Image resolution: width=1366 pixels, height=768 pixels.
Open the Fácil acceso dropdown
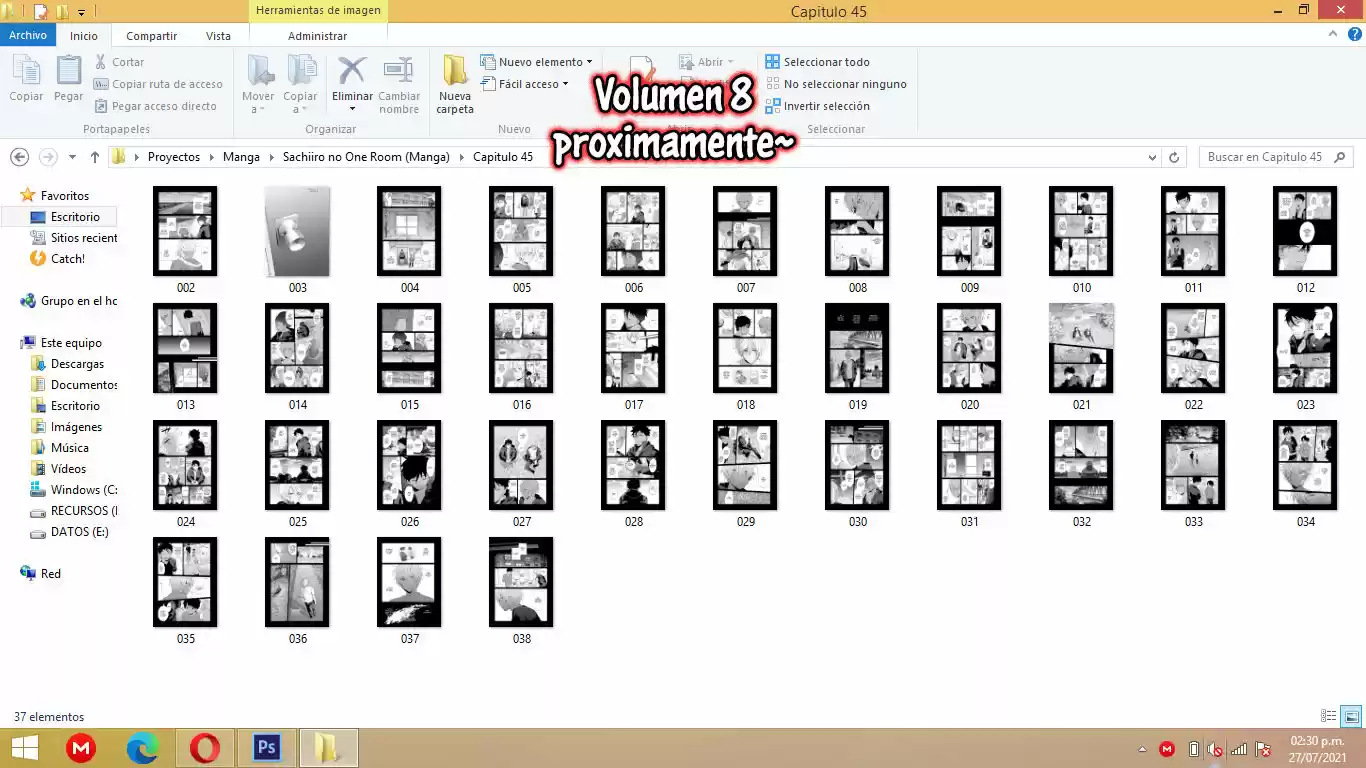point(524,84)
